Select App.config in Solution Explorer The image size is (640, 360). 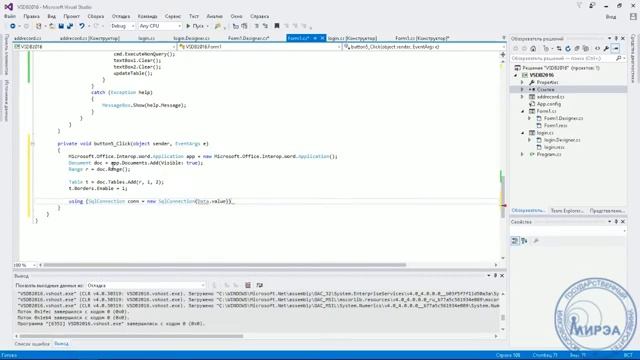pos(549,104)
